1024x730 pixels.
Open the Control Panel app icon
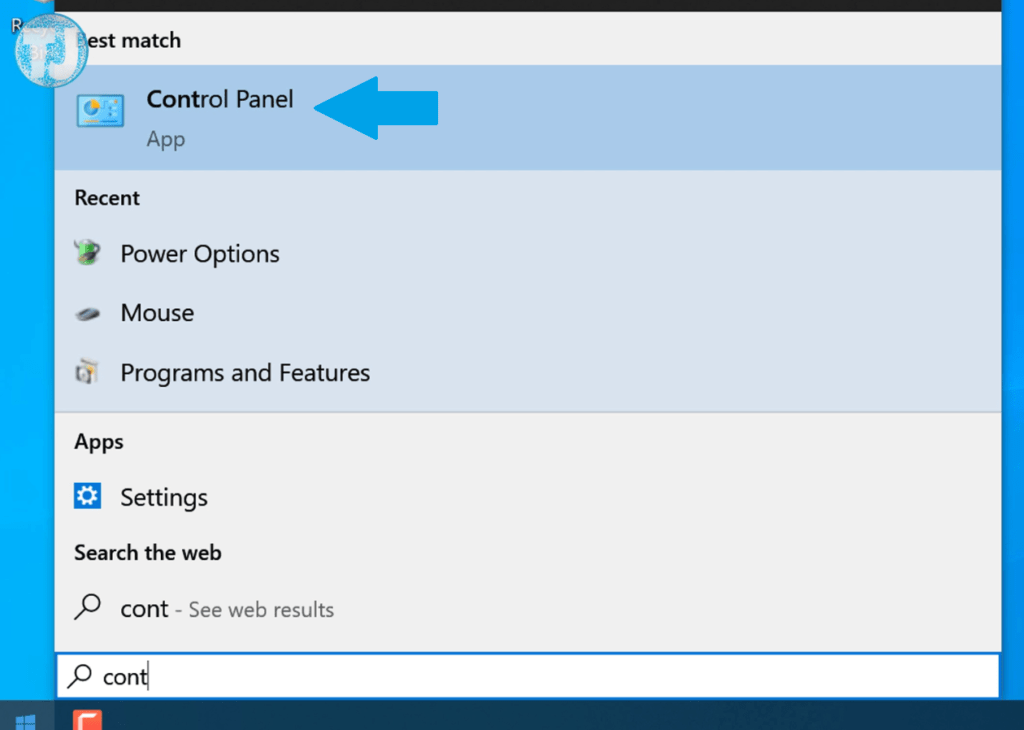pos(100,110)
